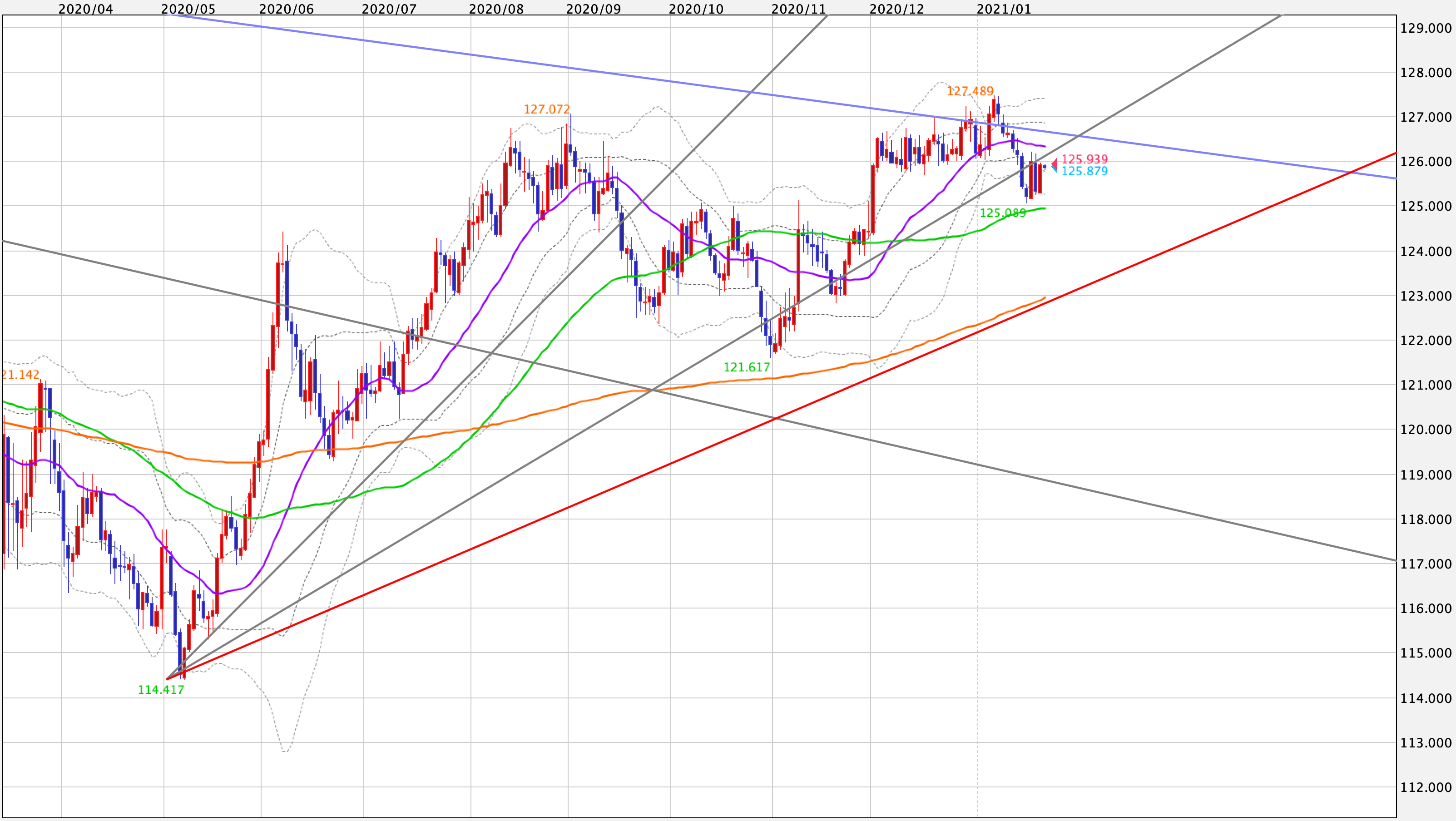The height and width of the screenshot is (821, 1456).
Task: Click the 127.000 price axis label
Action: (1426, 117)
